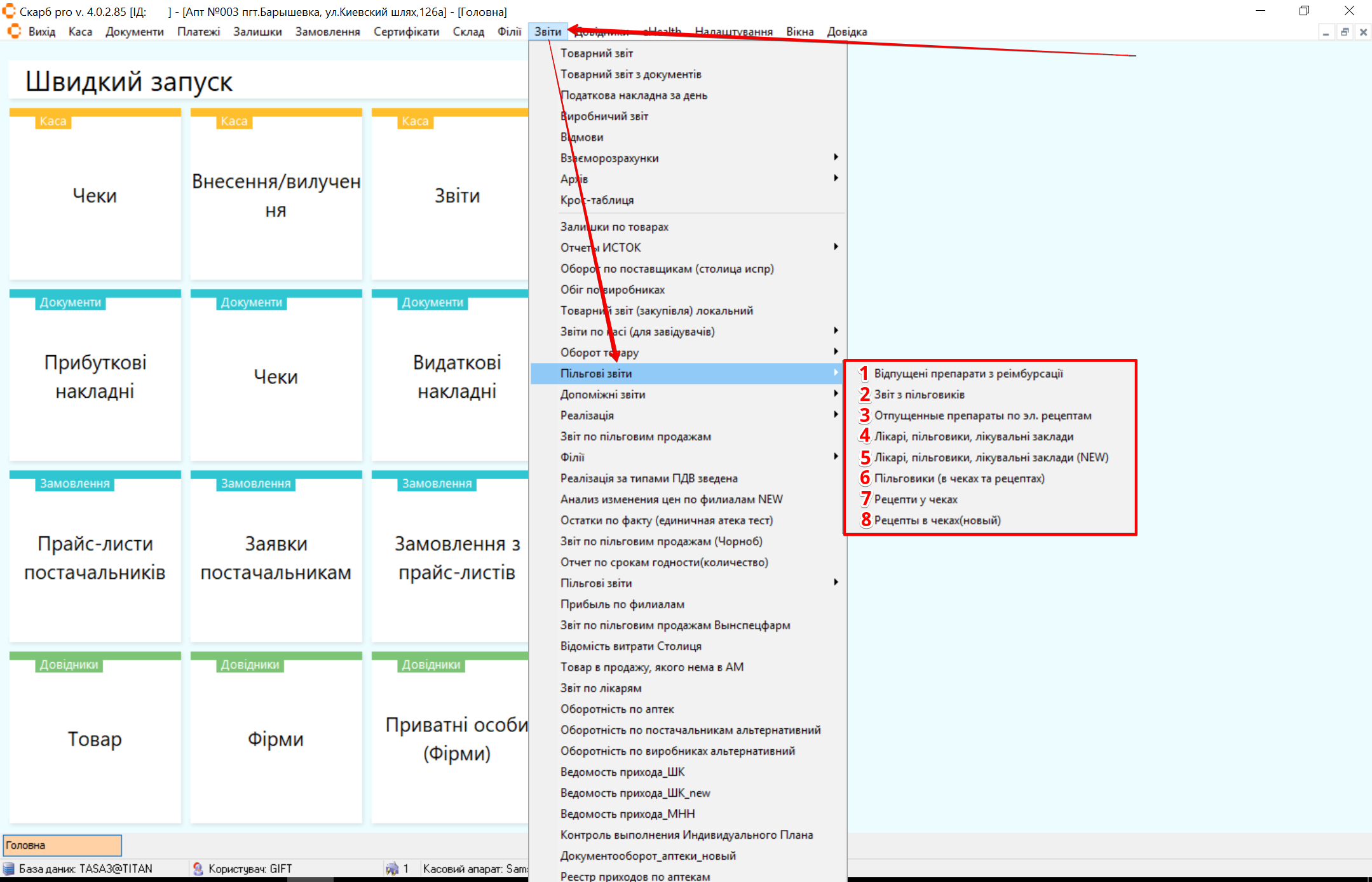
Task: Click the inner window minimize icon
Action: 1326,32
